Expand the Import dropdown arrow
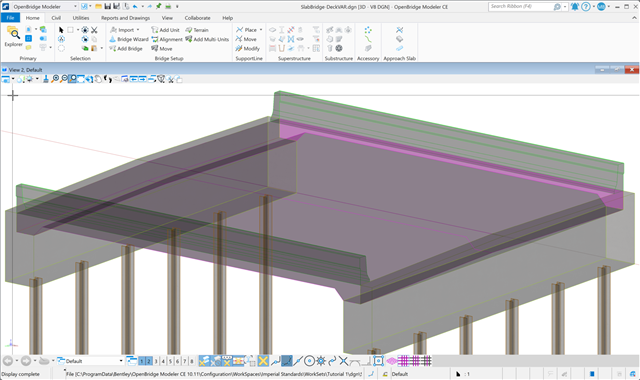Screen dimensions: 640x380 tap(138, 30)
